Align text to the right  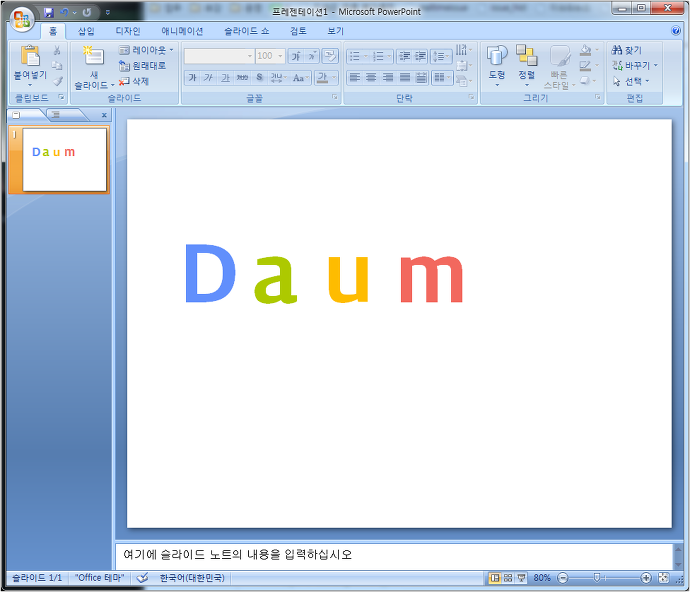388,78
